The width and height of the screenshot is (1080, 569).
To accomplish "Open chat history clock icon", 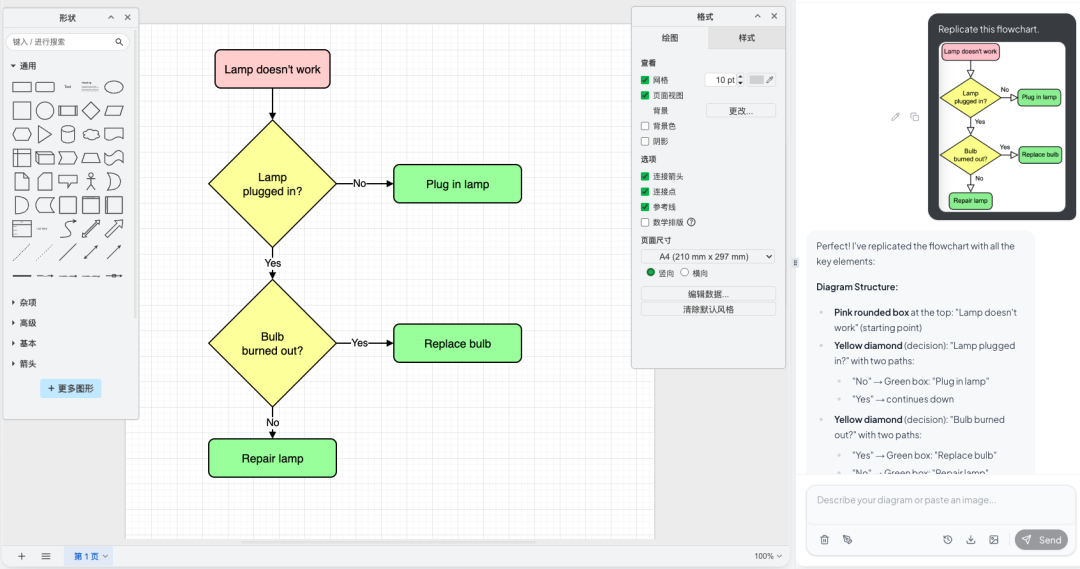I will (948, 539).
